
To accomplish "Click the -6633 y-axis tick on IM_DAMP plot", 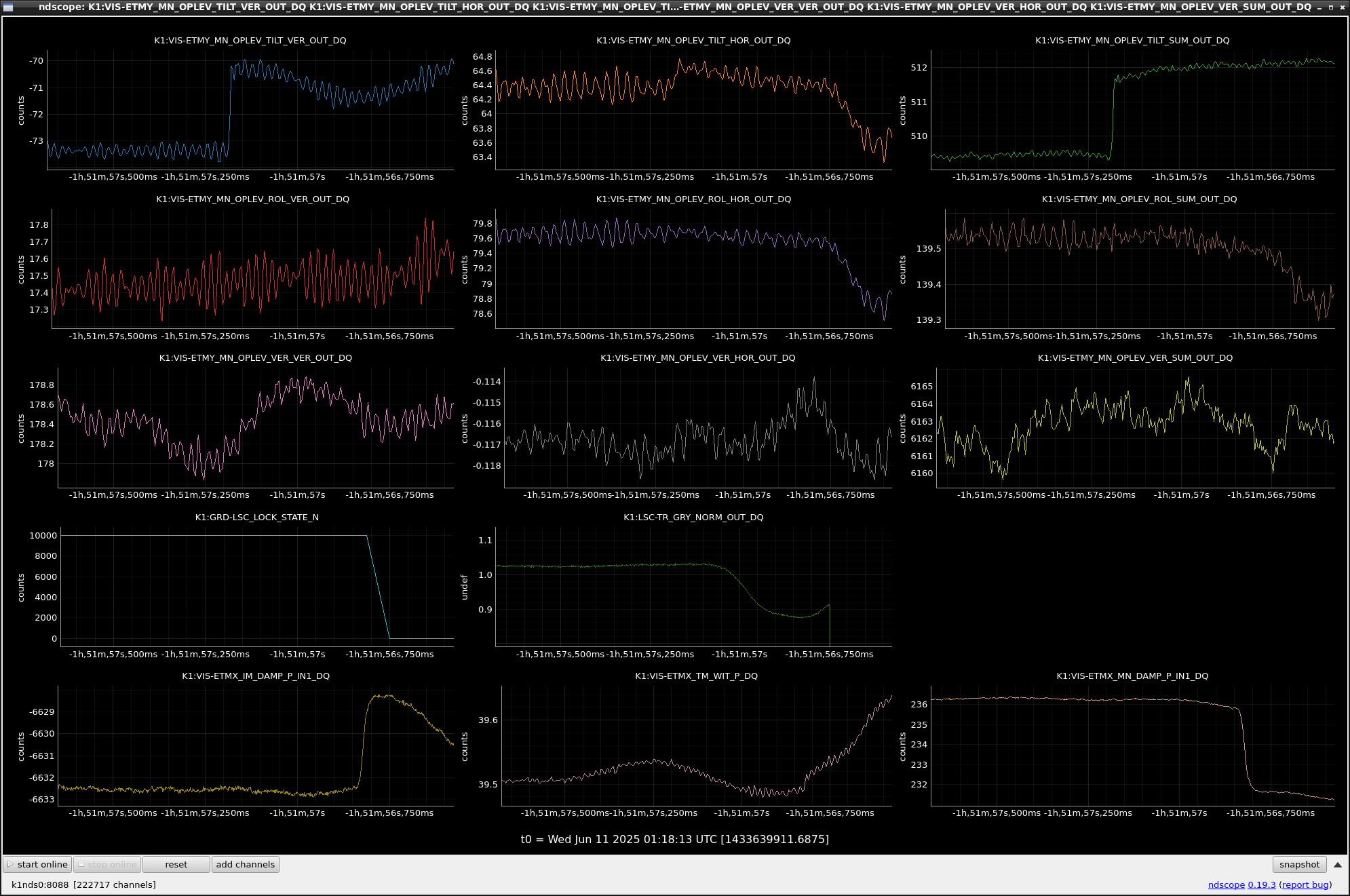I will coord(41,800).
